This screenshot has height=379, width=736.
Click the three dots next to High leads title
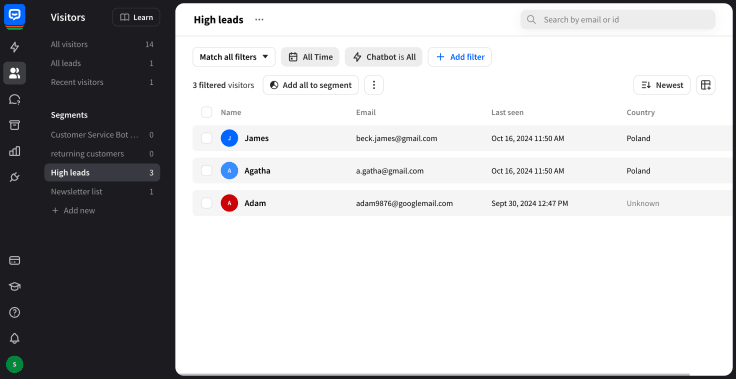point(259,20)
